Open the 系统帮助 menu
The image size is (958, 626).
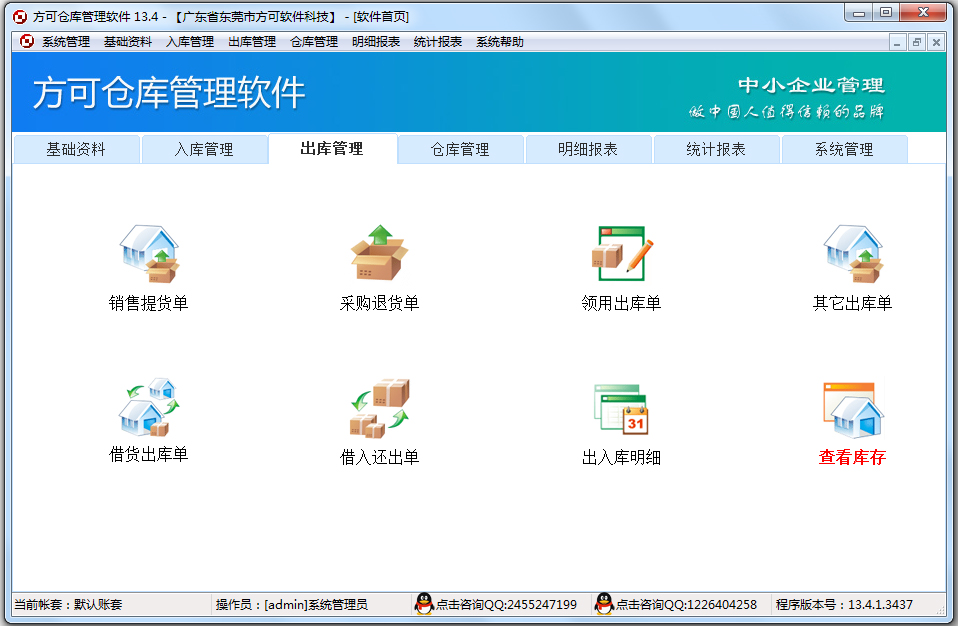click(499, 42)
